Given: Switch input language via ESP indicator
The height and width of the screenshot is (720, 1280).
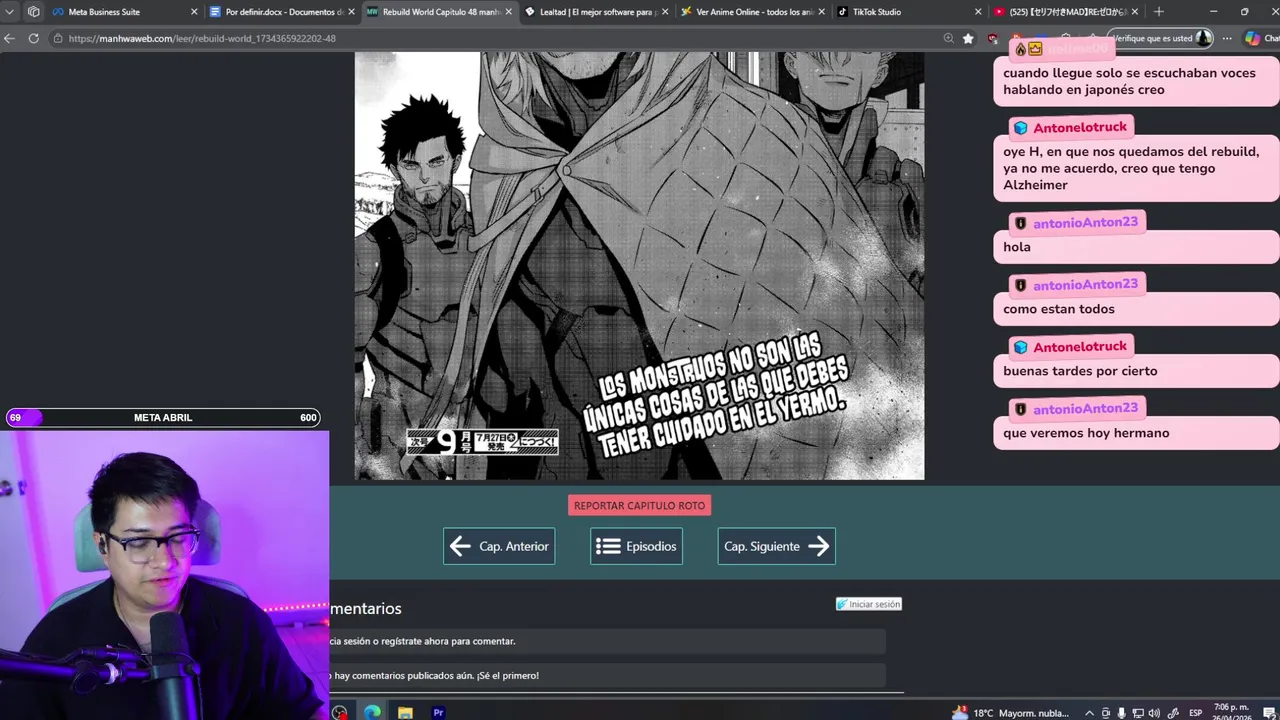Looking at the screenshot, I should click(1196, 713).
